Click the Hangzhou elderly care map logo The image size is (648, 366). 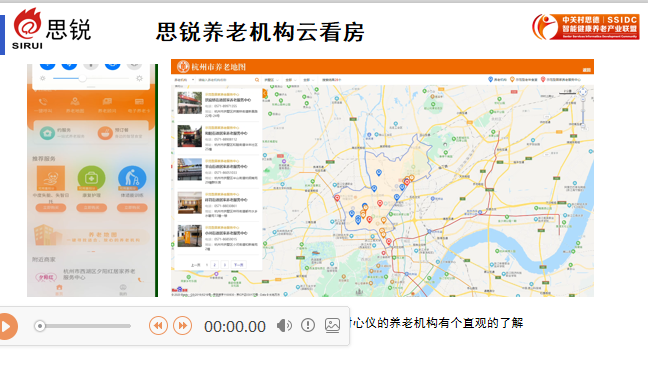(183, 67)
